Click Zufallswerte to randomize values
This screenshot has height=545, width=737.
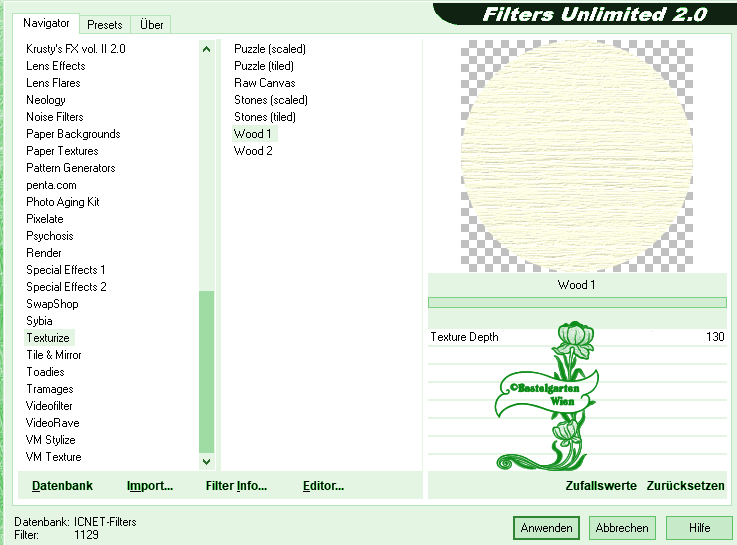coord(601,486)
